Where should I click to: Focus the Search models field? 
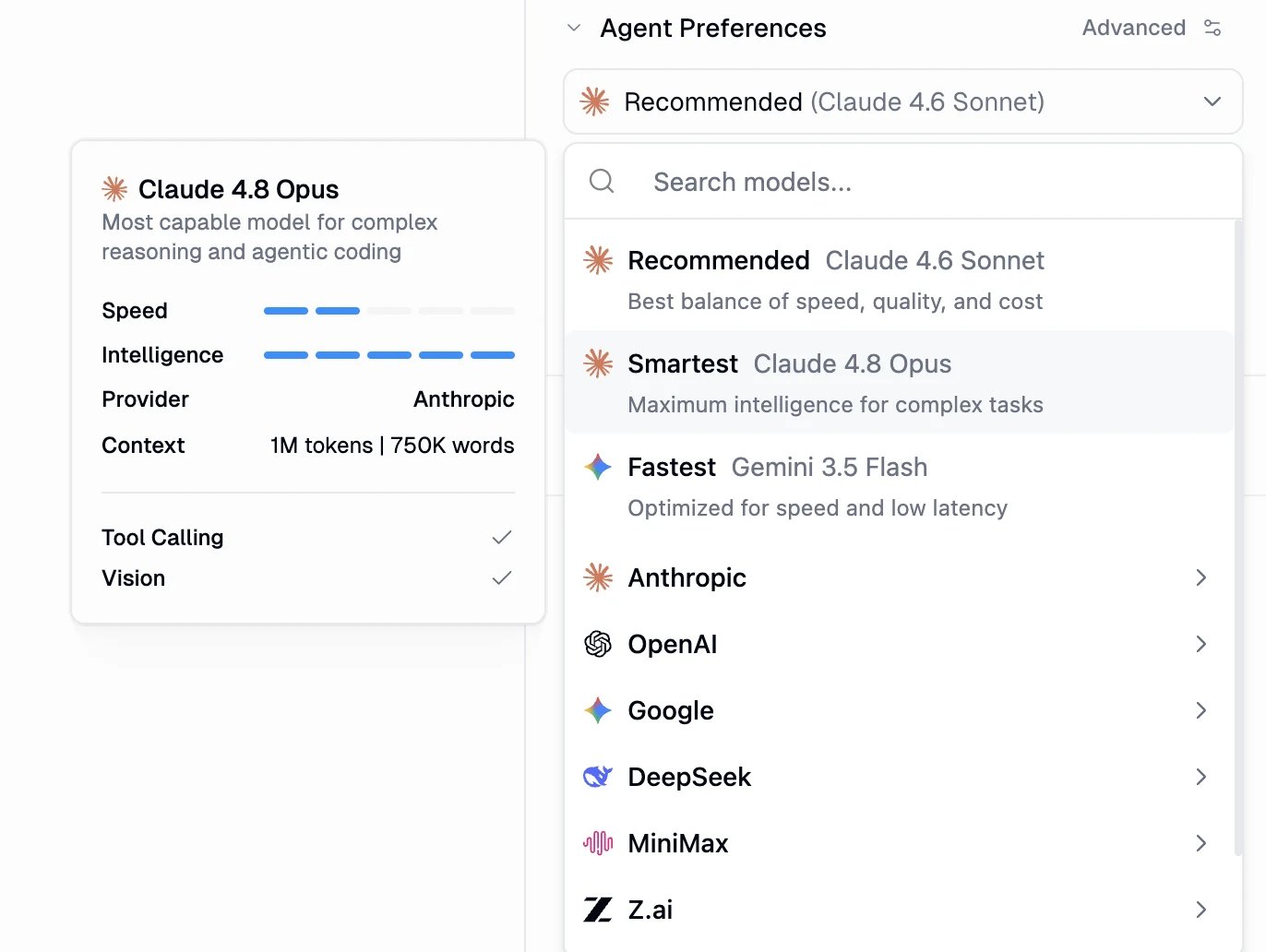pos(902,182)
